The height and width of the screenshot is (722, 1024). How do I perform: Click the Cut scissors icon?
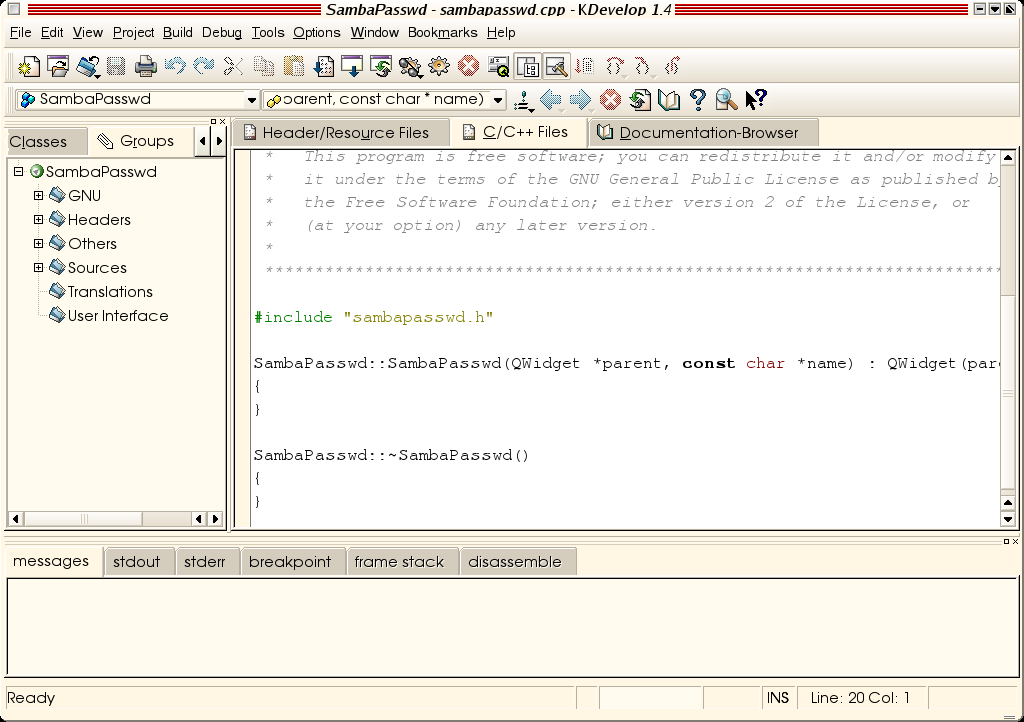tap(233, 66)
